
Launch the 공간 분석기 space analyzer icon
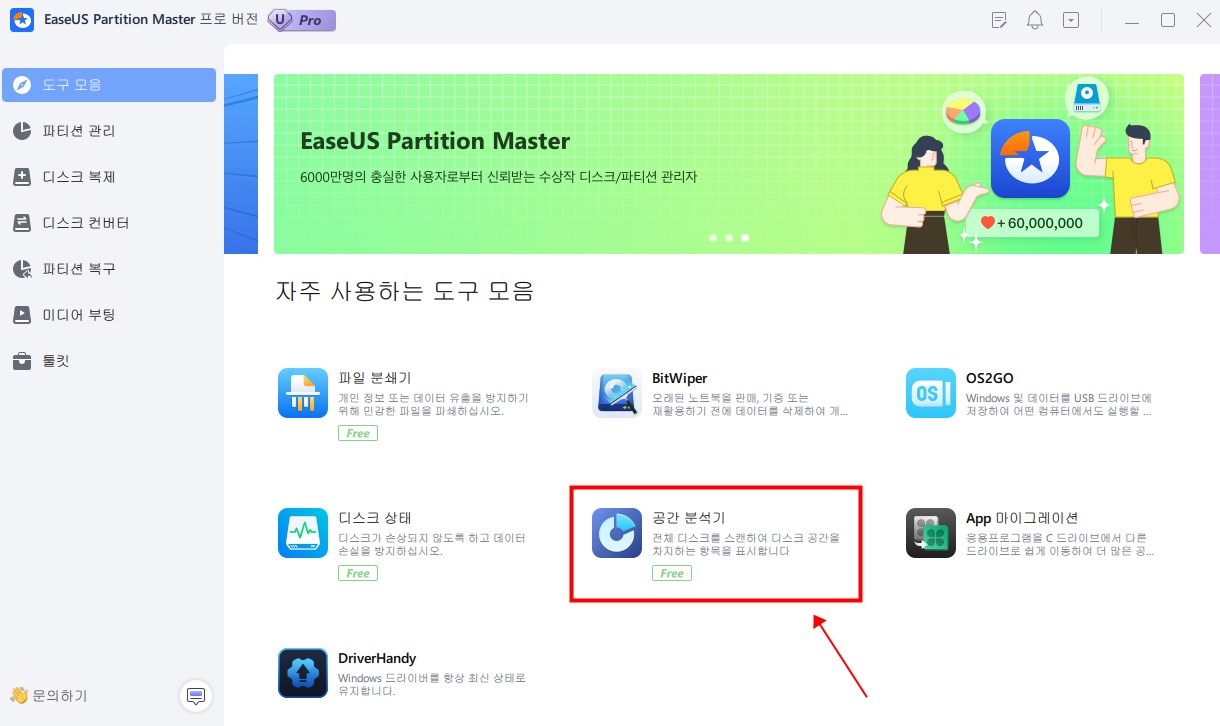pos(617,533)
